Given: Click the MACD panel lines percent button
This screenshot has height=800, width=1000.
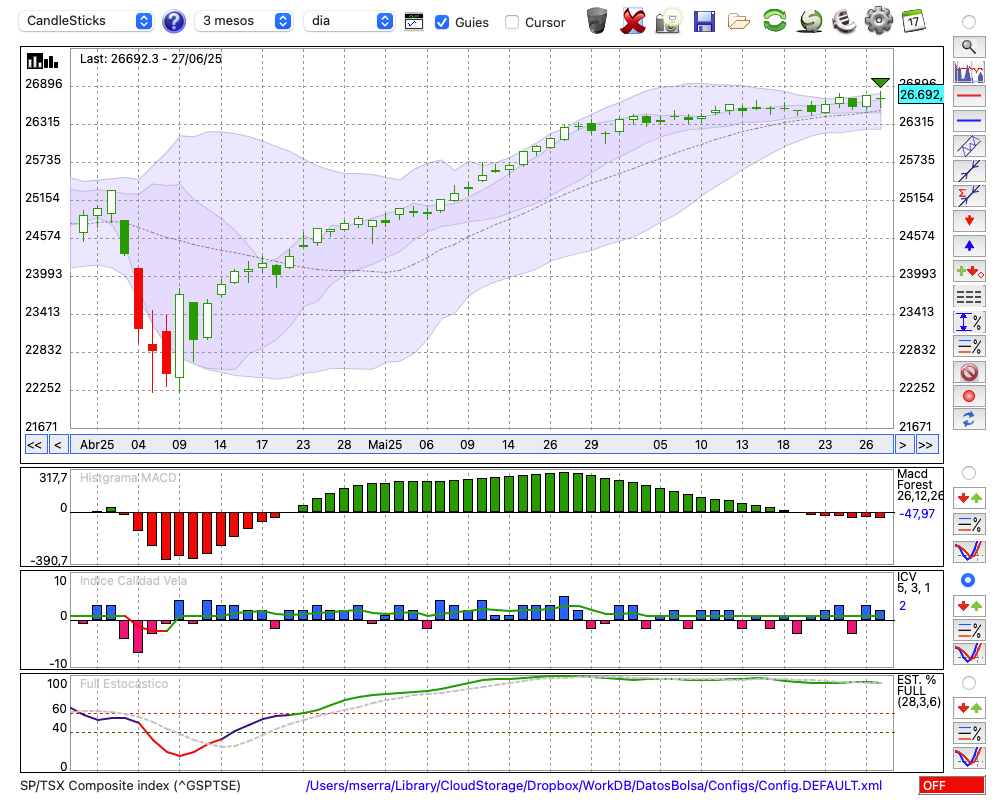Looking at the screenshot, I should coord(969,524).
